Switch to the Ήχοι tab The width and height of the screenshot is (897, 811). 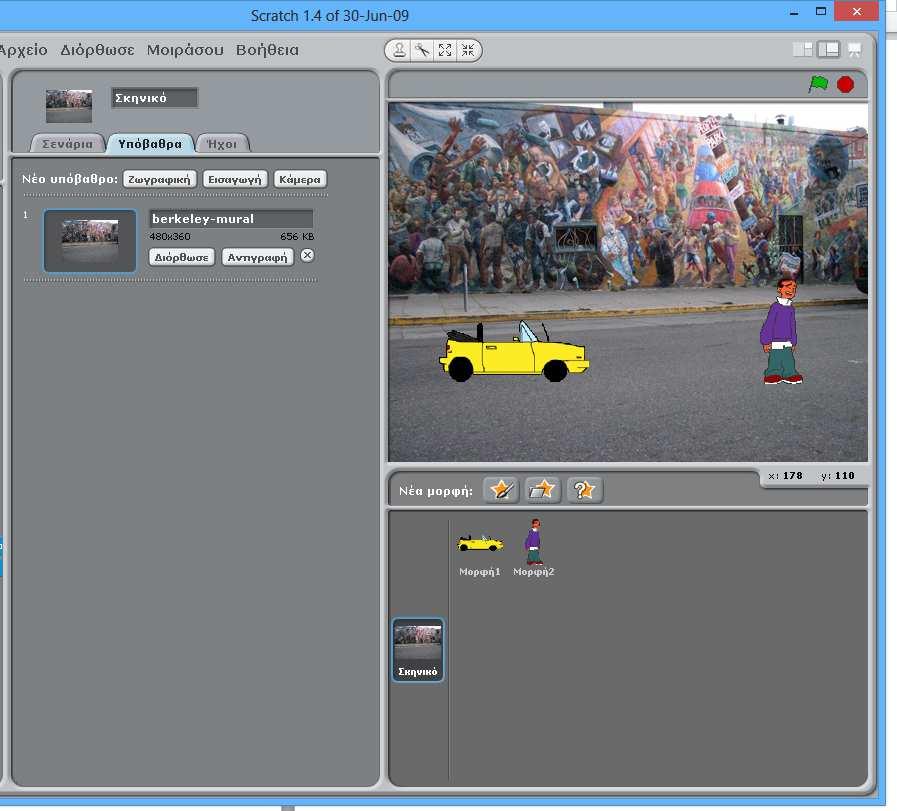[222, 144]
